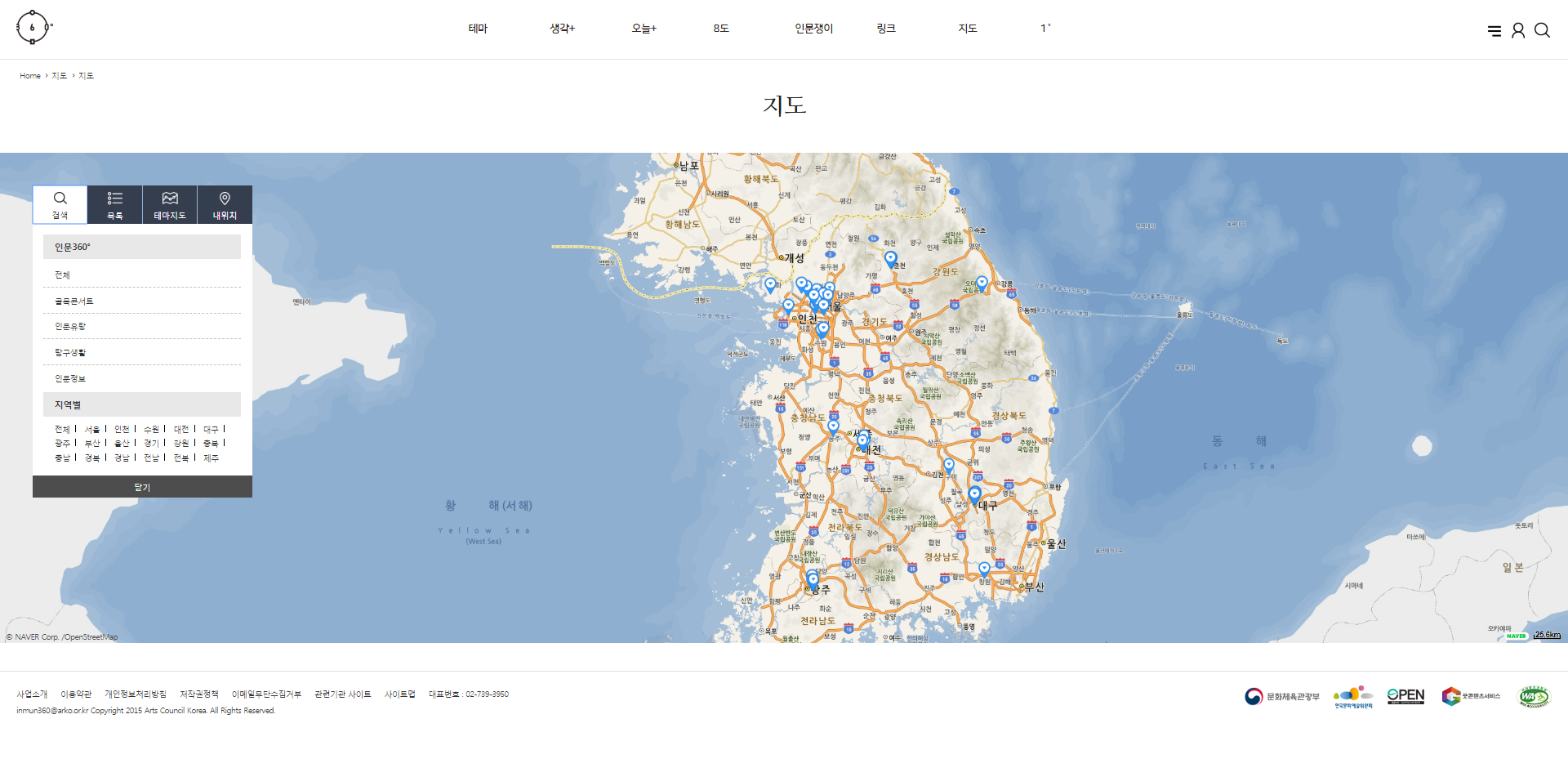Image resolution: width=1568 pixels, height=768 pixels.
Task: Filter by region 인천
Action: click(x=122, y=429)
